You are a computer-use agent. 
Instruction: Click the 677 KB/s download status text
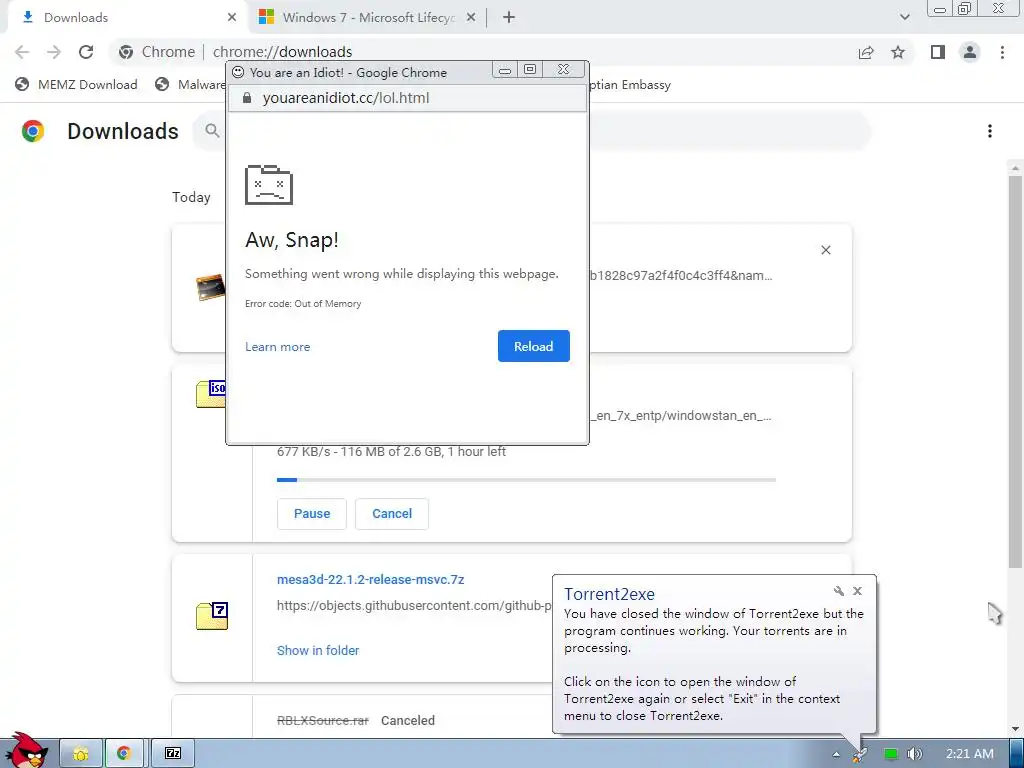coord(391,451)
